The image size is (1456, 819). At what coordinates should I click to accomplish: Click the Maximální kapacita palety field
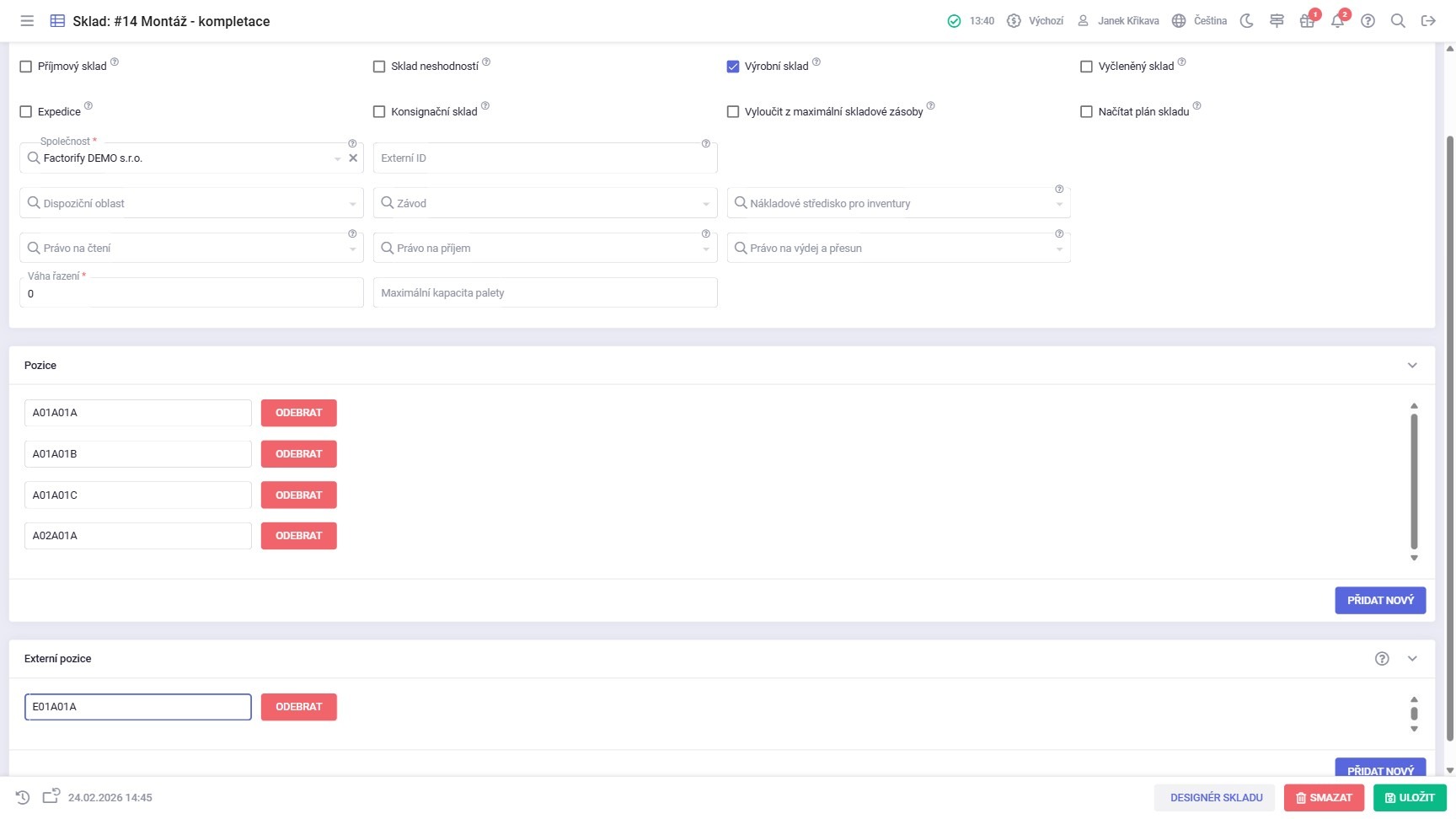(x=544, y=293)
